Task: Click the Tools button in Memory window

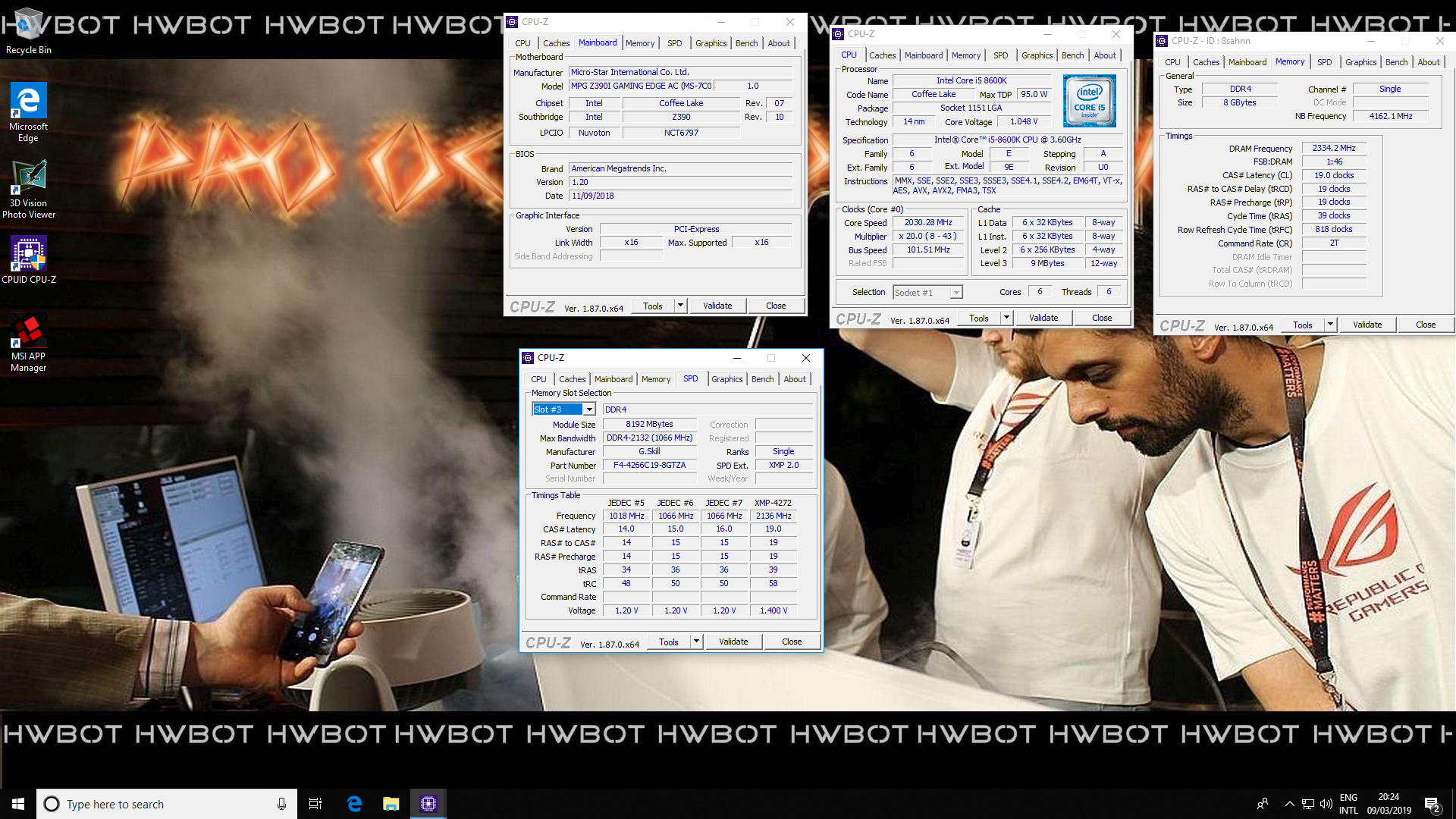Action: click(1303, 325)
